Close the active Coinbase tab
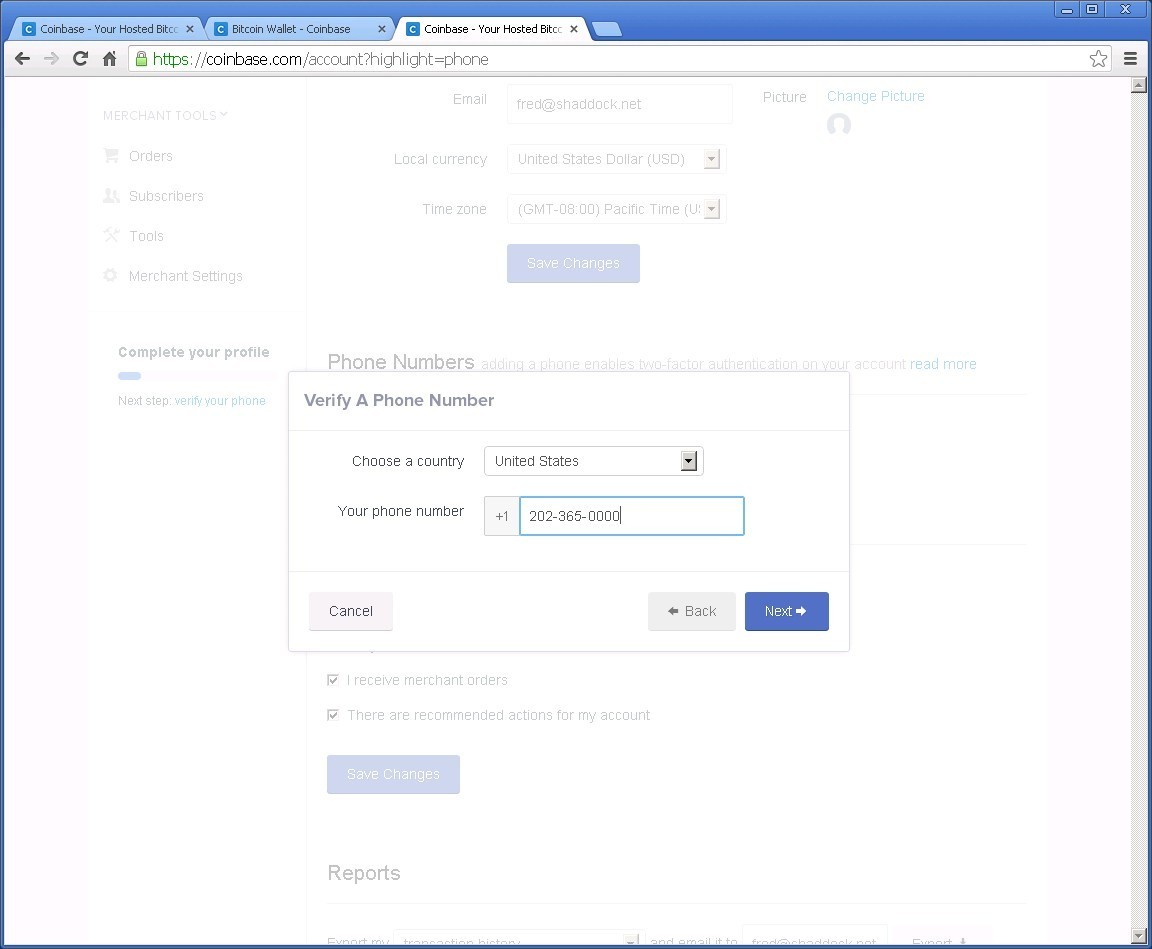 (574, 29)
